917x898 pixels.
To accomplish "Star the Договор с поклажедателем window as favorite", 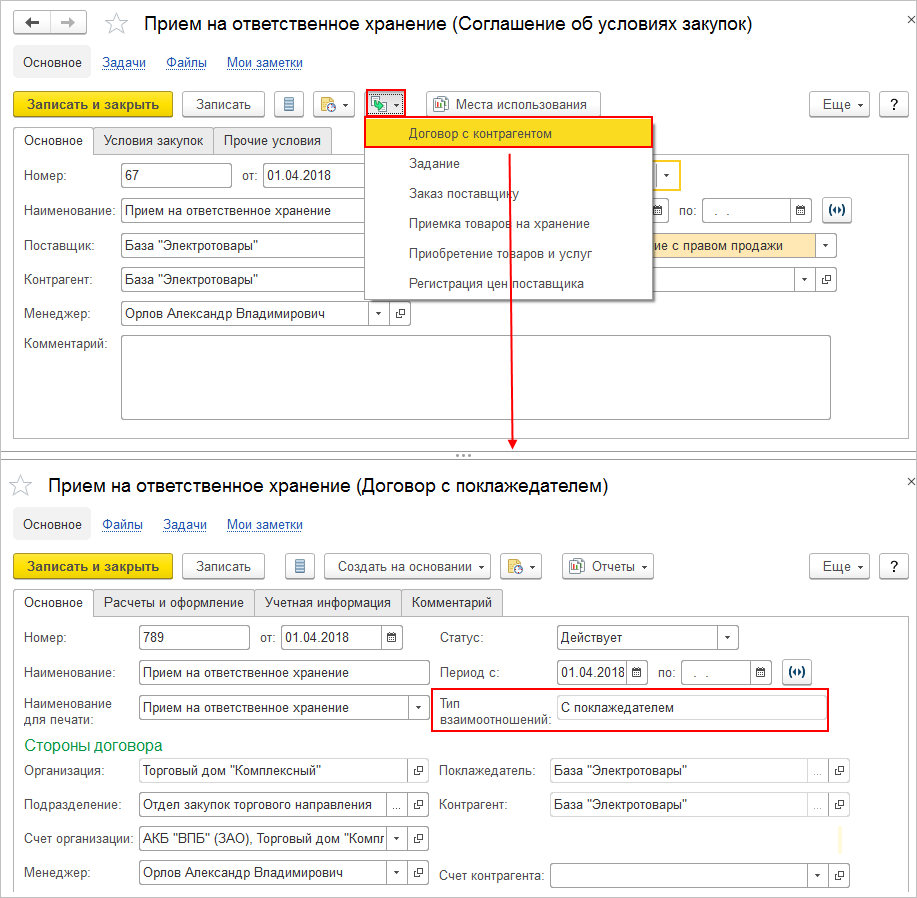I will click(18, 486).
